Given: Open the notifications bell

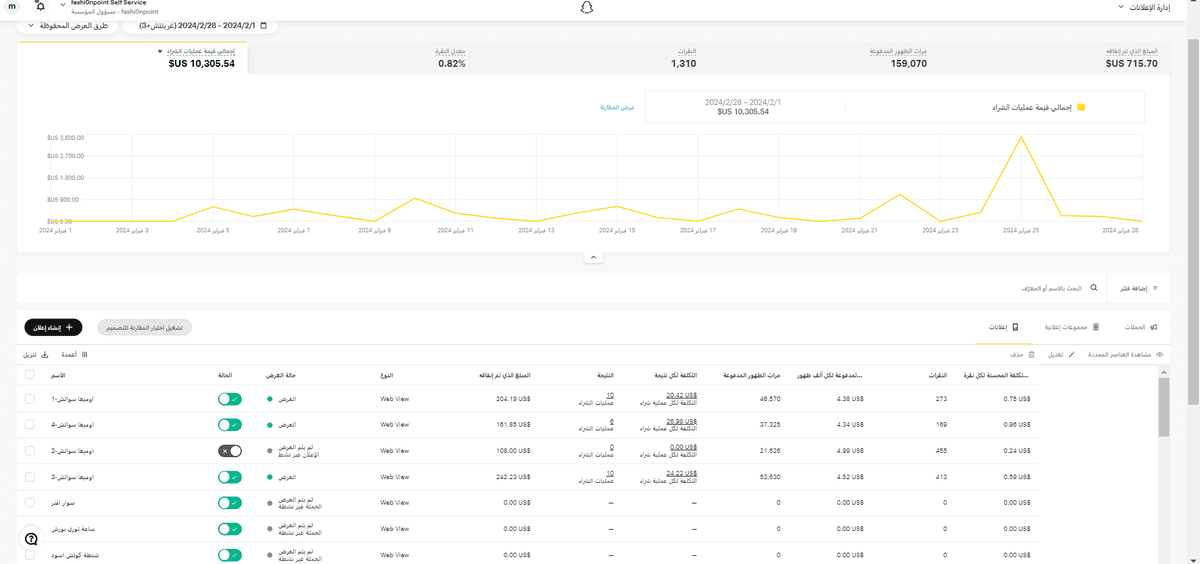Looking at the screenshot, I should (x=39, y=7).
